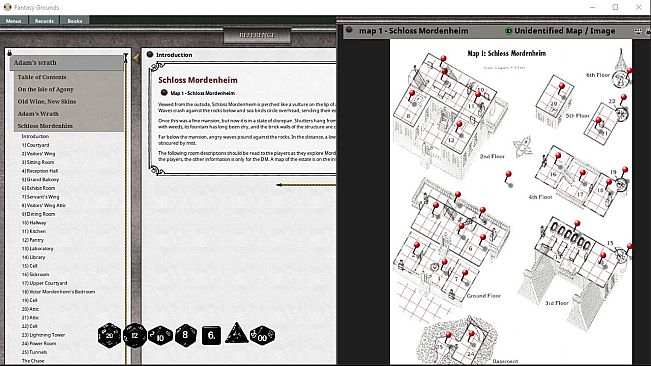
Task: Click back arrow beside the reference index
Action: [x=137, y=59]
